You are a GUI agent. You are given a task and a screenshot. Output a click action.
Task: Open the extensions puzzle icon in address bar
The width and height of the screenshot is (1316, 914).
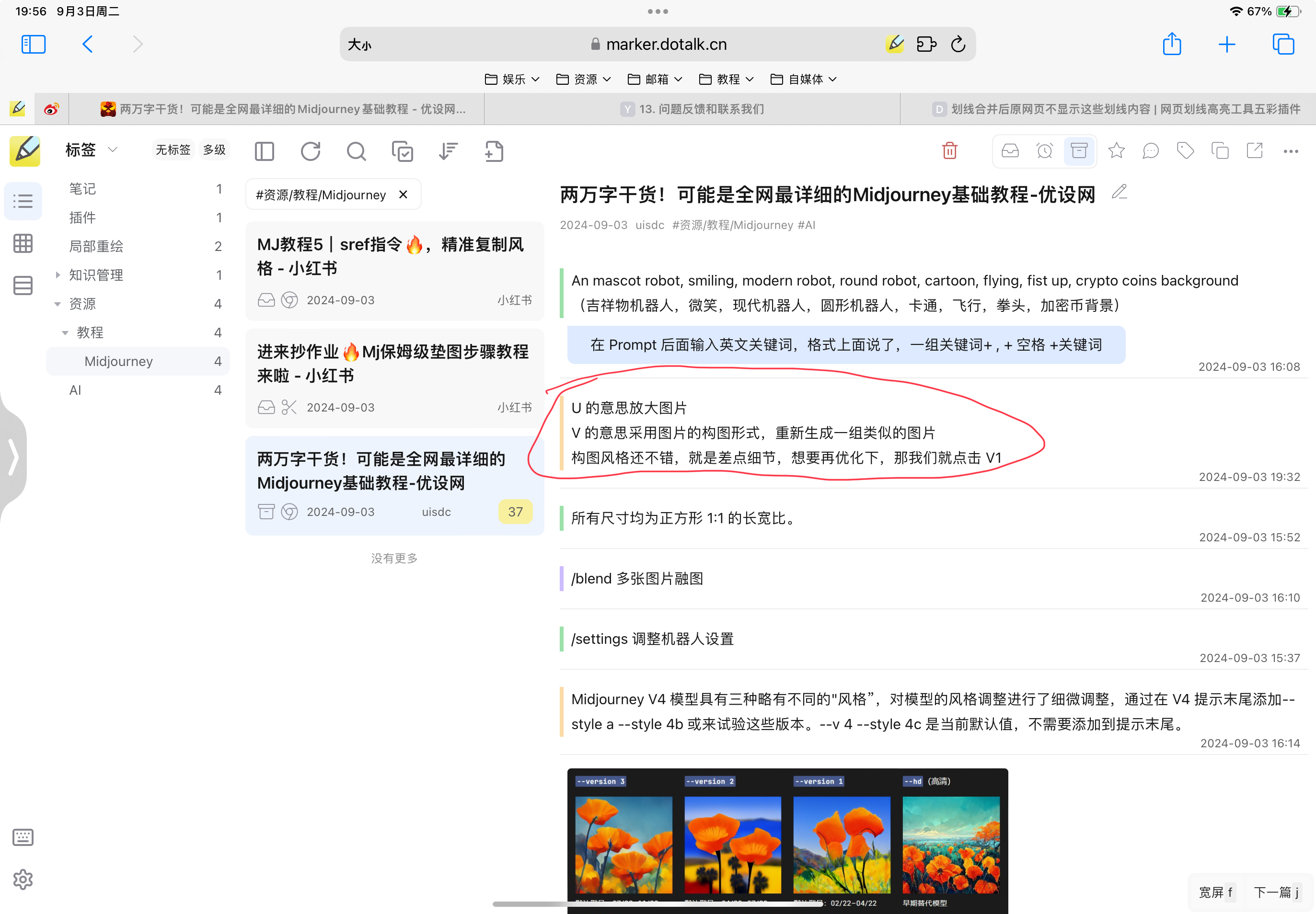pyautogui.click(x=926, y=44)
